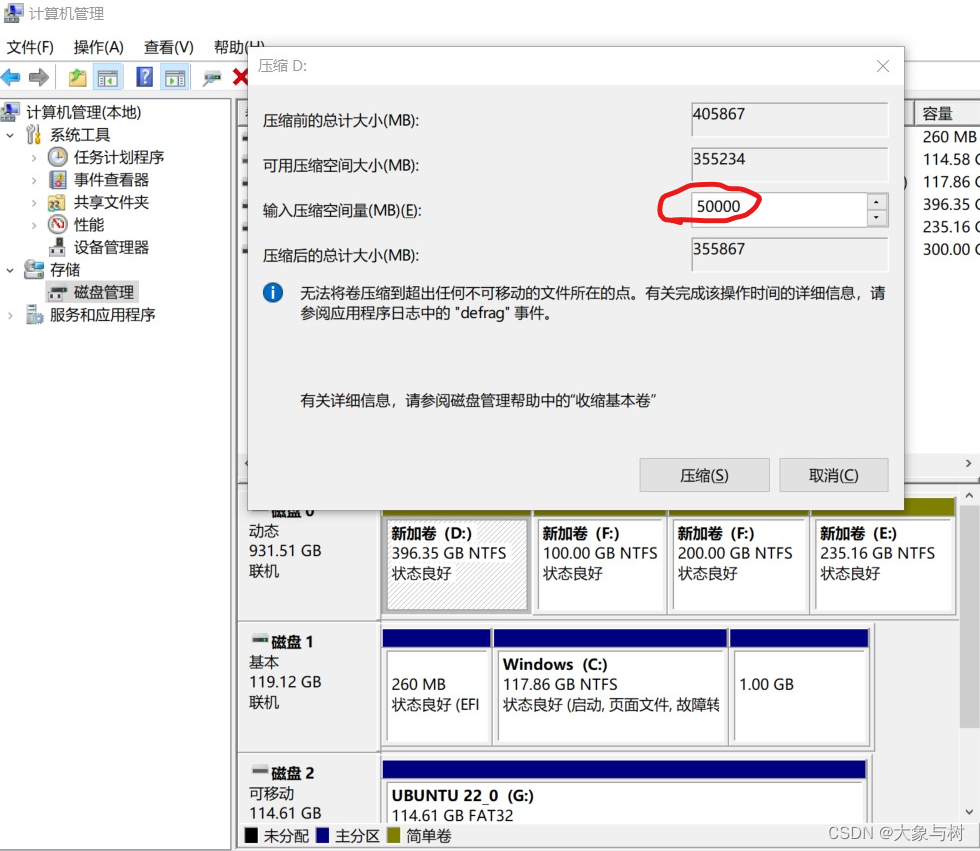Click the 计算机管理(本地) root node

point(83,112)
